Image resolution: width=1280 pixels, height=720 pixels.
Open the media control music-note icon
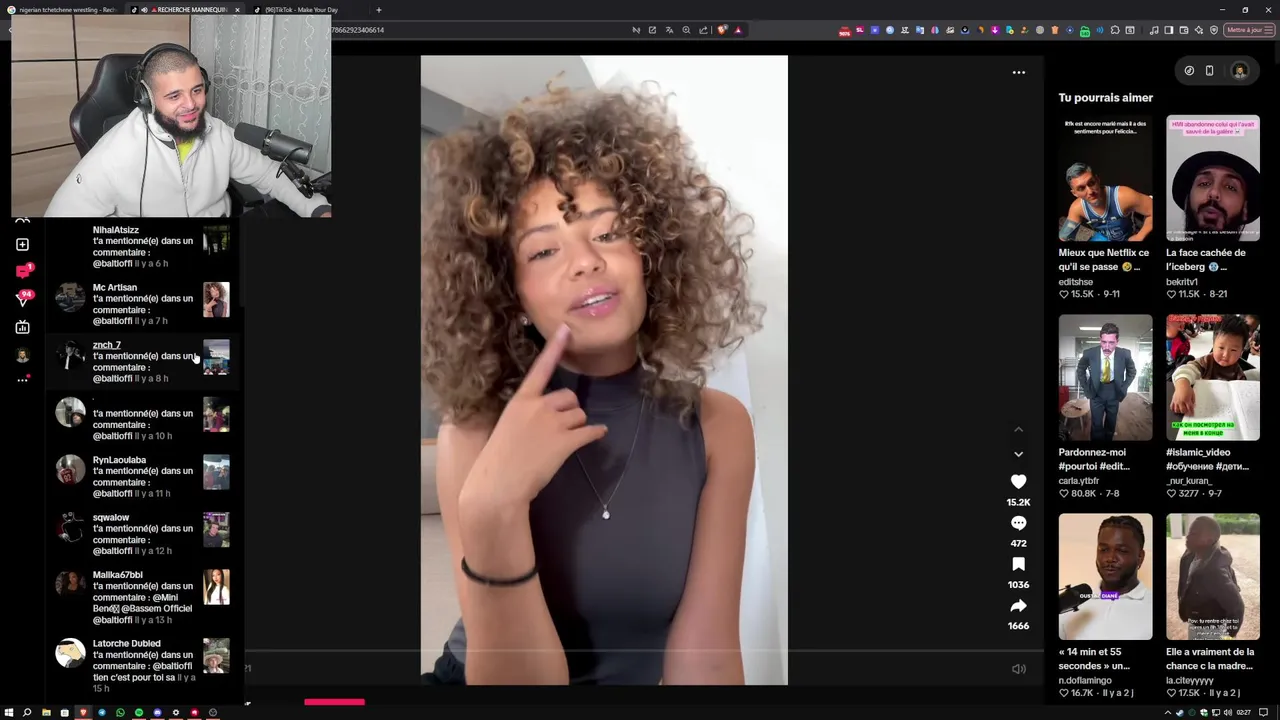[x=1153, y=30]
